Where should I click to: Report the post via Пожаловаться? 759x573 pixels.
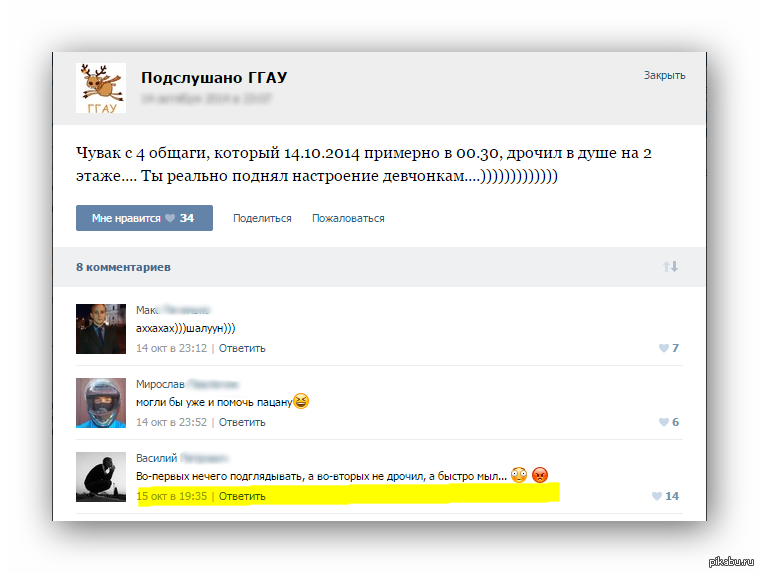[x=348, y=218]
